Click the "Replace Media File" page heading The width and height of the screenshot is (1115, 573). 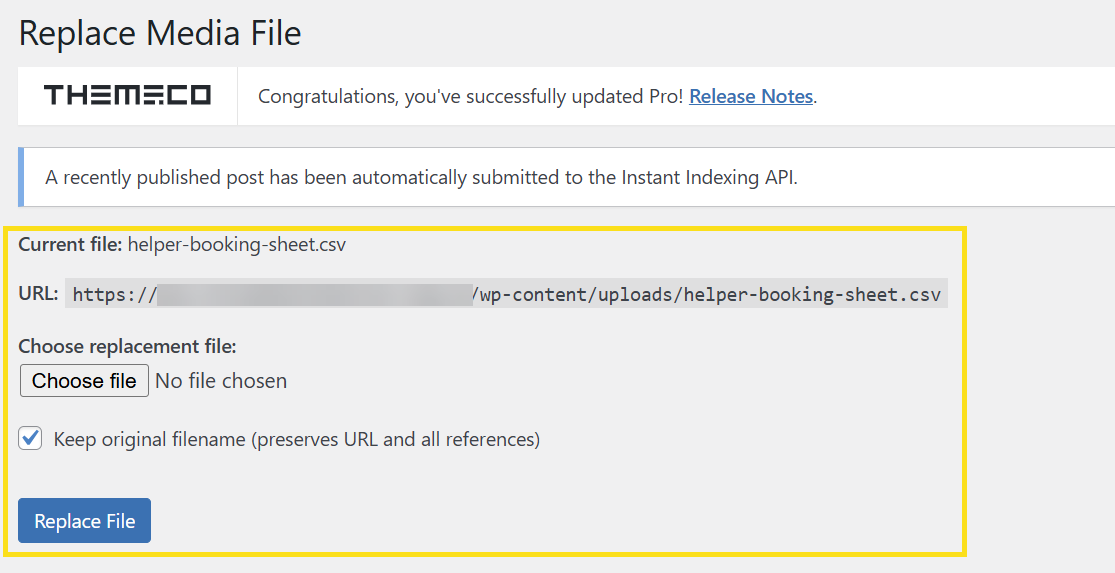click(160, 33)
